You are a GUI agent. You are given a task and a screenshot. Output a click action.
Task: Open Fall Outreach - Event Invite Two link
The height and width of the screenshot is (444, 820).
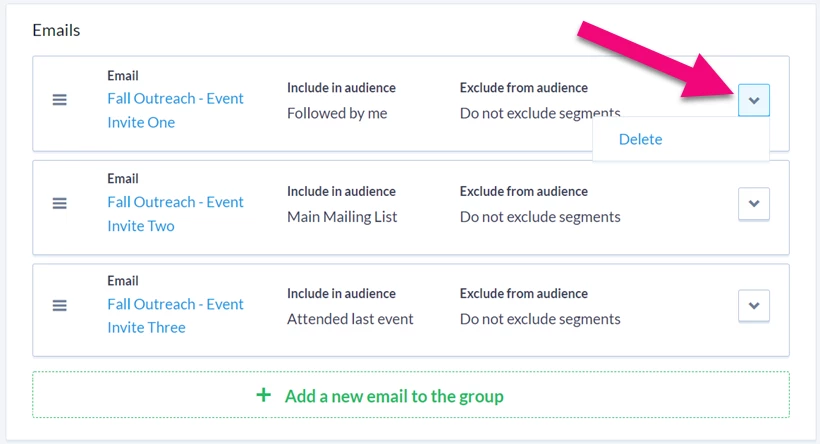175,214
